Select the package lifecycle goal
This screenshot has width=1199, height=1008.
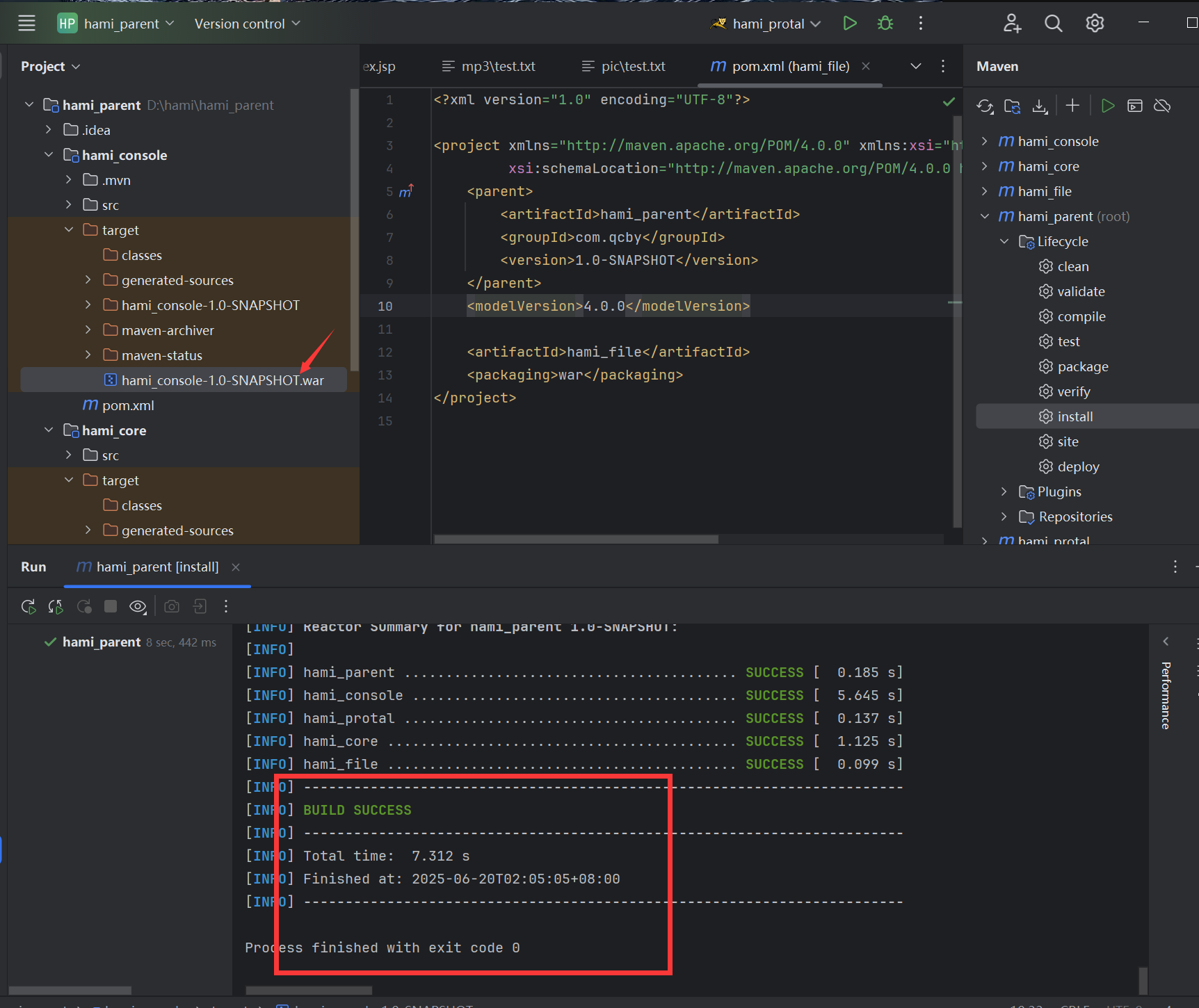pos(1083,366)
